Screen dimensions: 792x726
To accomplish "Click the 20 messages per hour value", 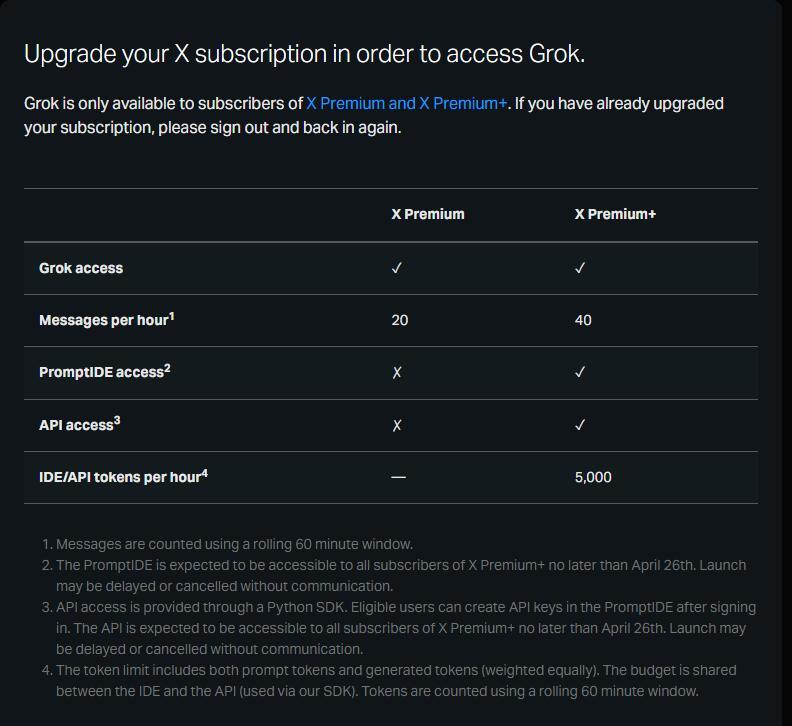I will click(400, 320).
